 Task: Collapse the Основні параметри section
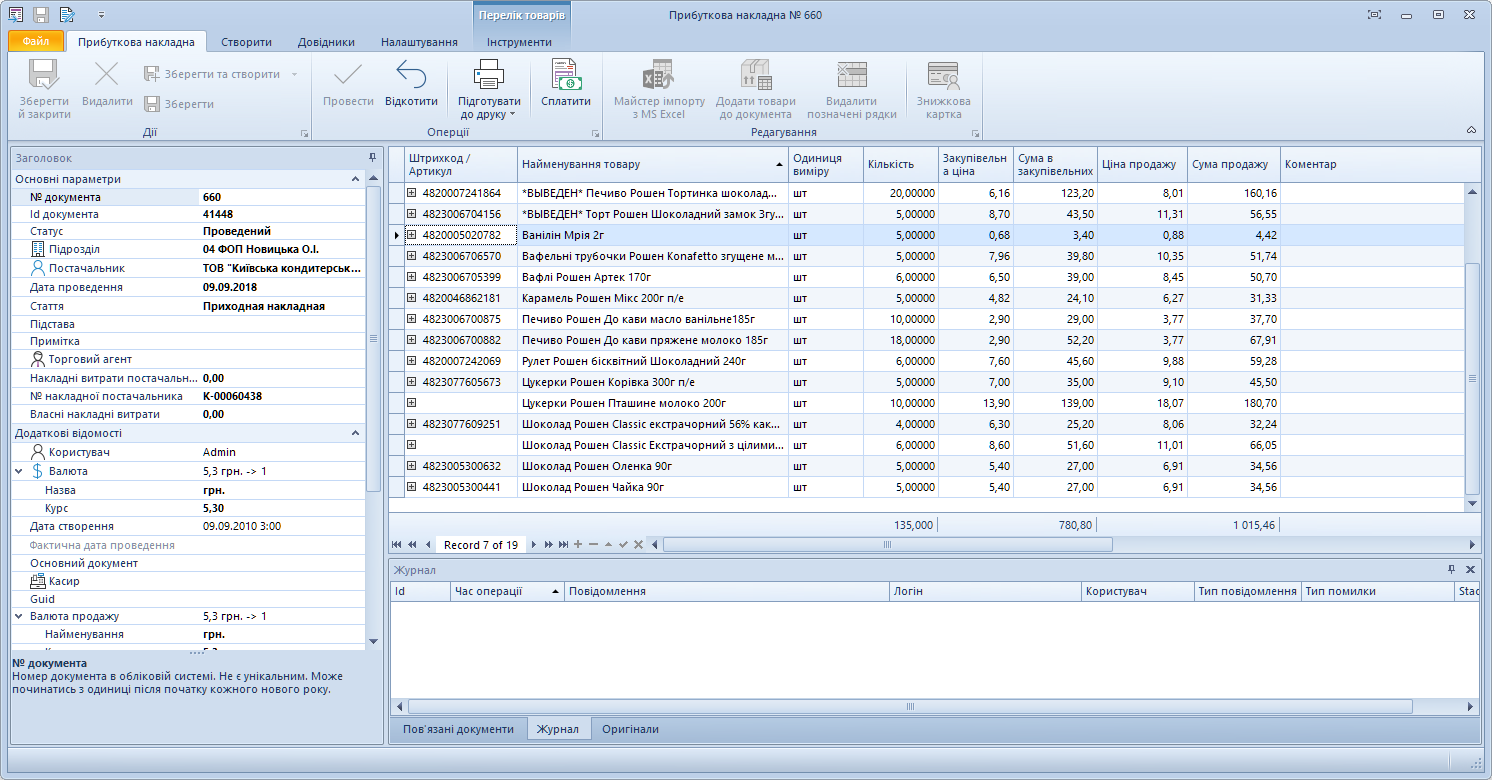(355, 179)
